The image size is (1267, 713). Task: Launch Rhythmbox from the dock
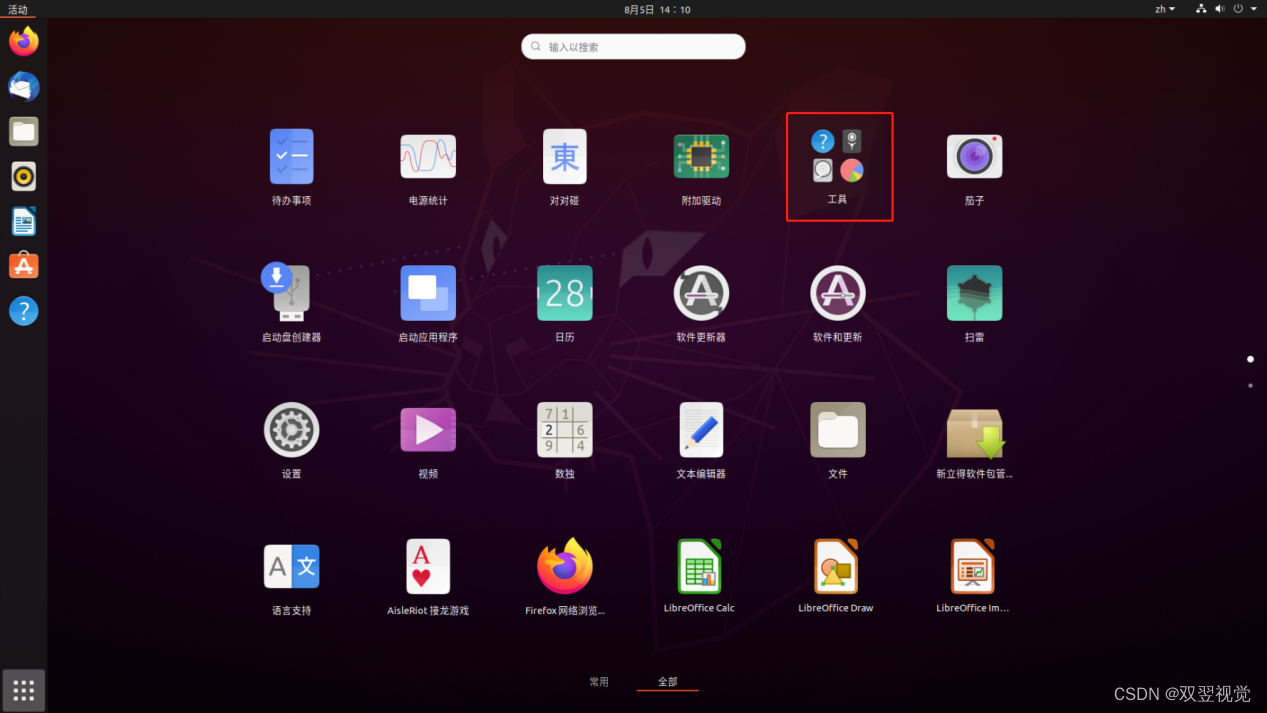[24, 177]
